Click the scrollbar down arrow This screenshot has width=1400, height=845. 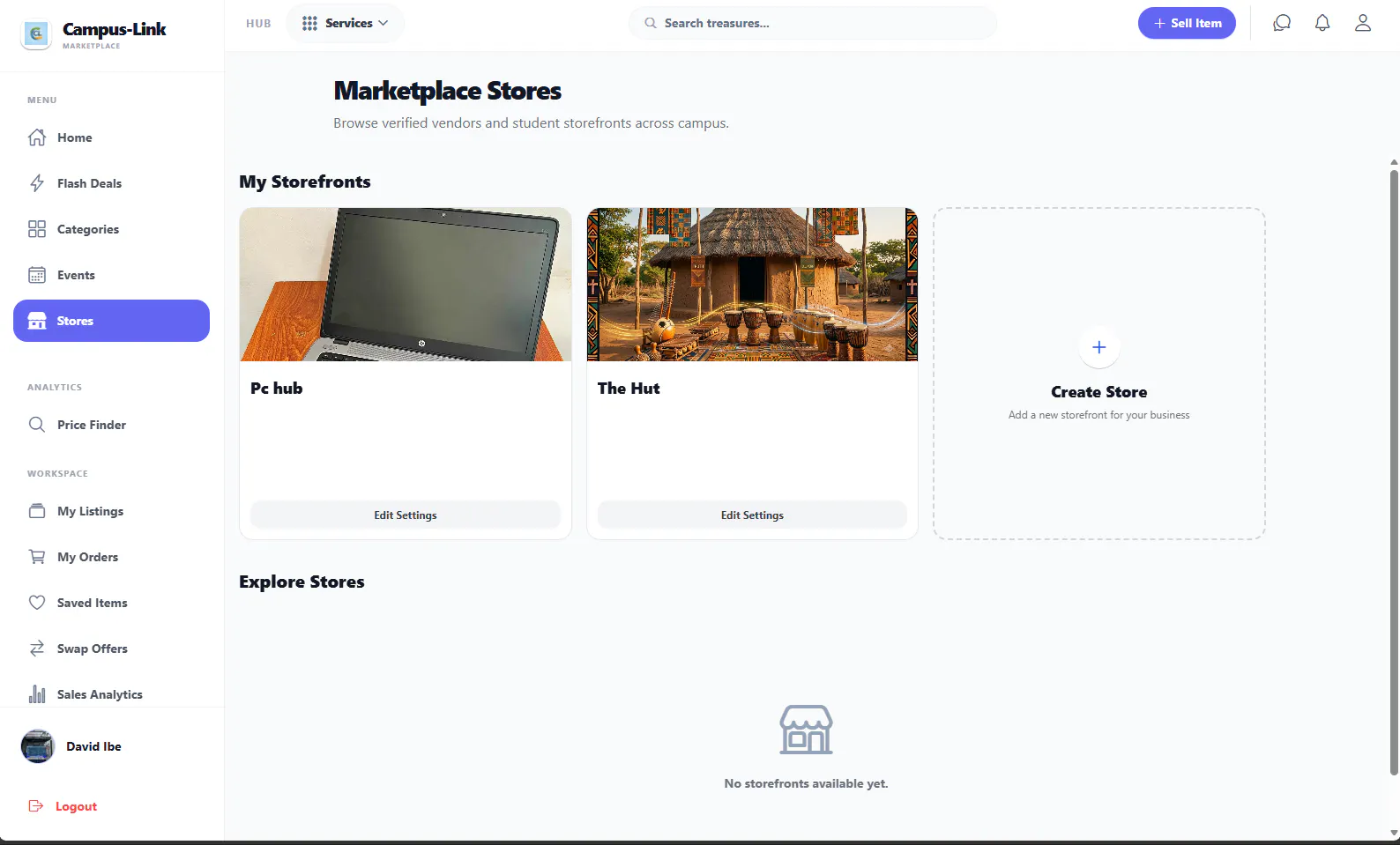(x=1394, y=833)
